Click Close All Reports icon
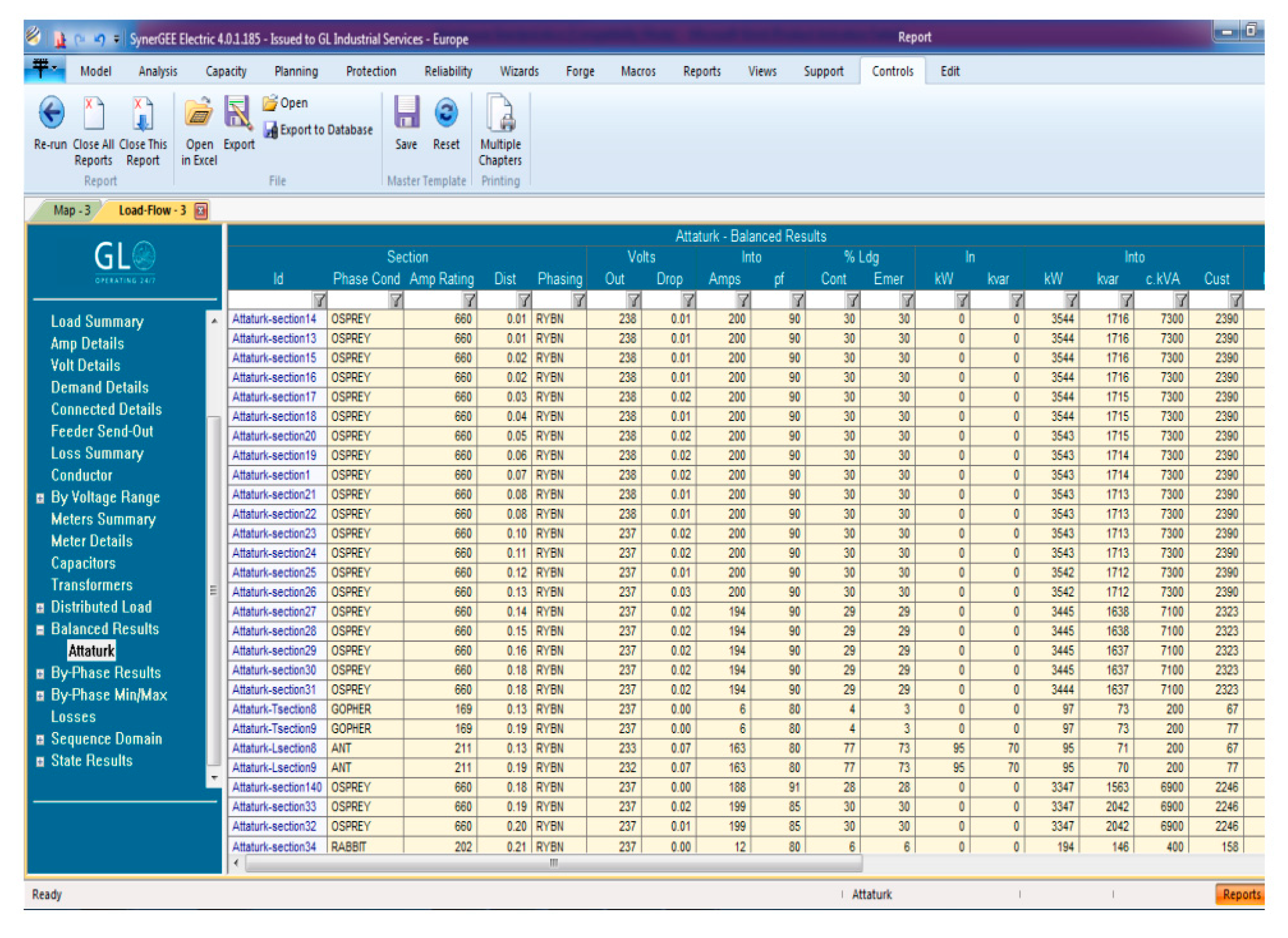This screenshot has width=1288, height=938. coord(94,114)
